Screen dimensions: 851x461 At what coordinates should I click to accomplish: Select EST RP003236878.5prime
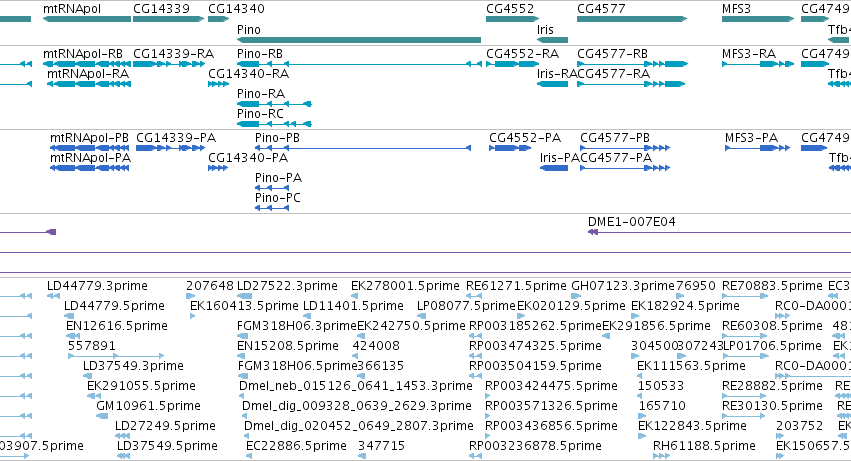click(535, 447)
